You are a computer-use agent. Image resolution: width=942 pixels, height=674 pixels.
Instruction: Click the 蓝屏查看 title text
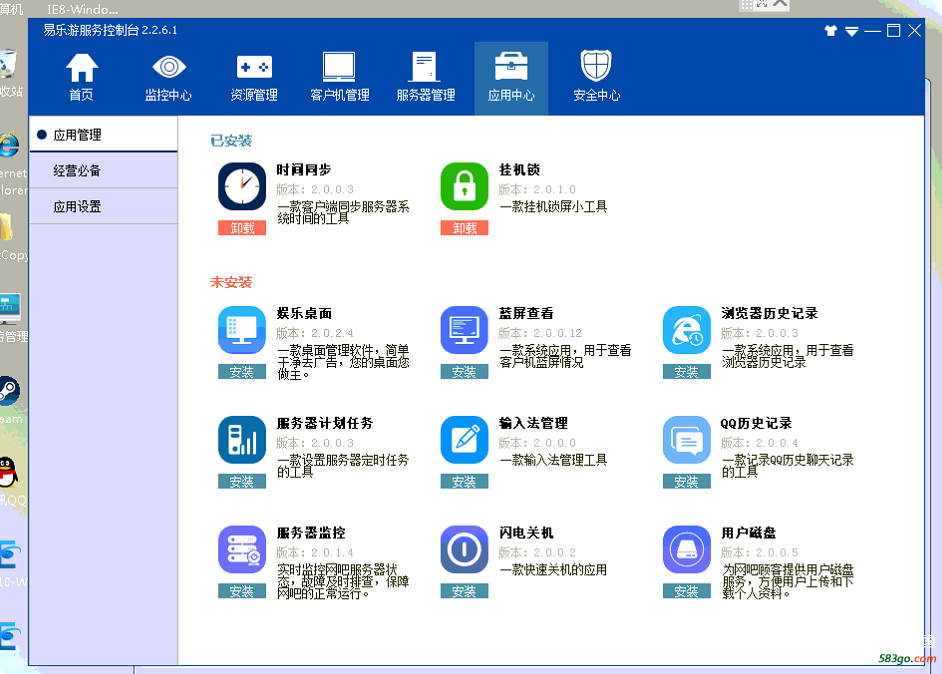point(526,314)
